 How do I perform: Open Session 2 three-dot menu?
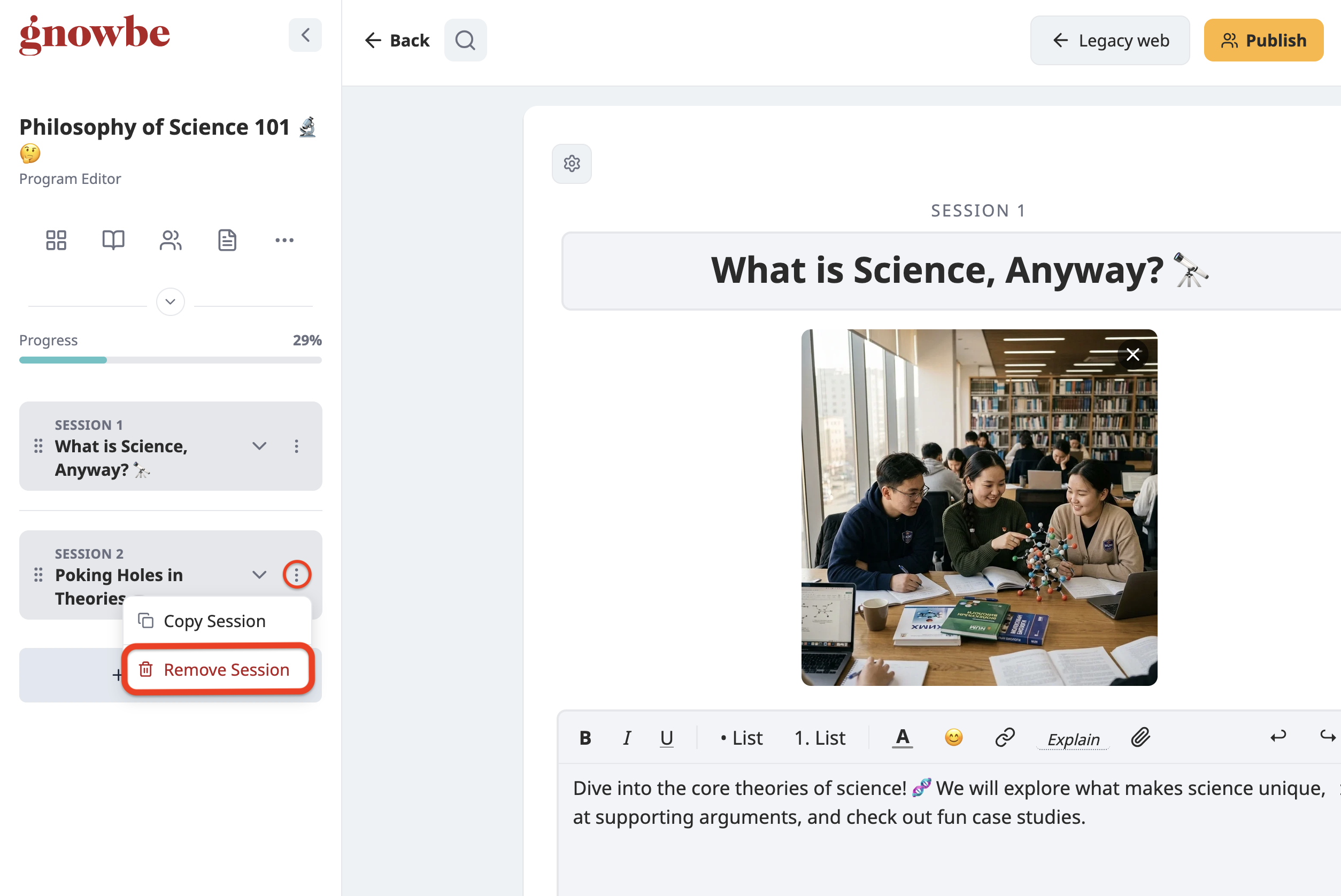point(297,574)
